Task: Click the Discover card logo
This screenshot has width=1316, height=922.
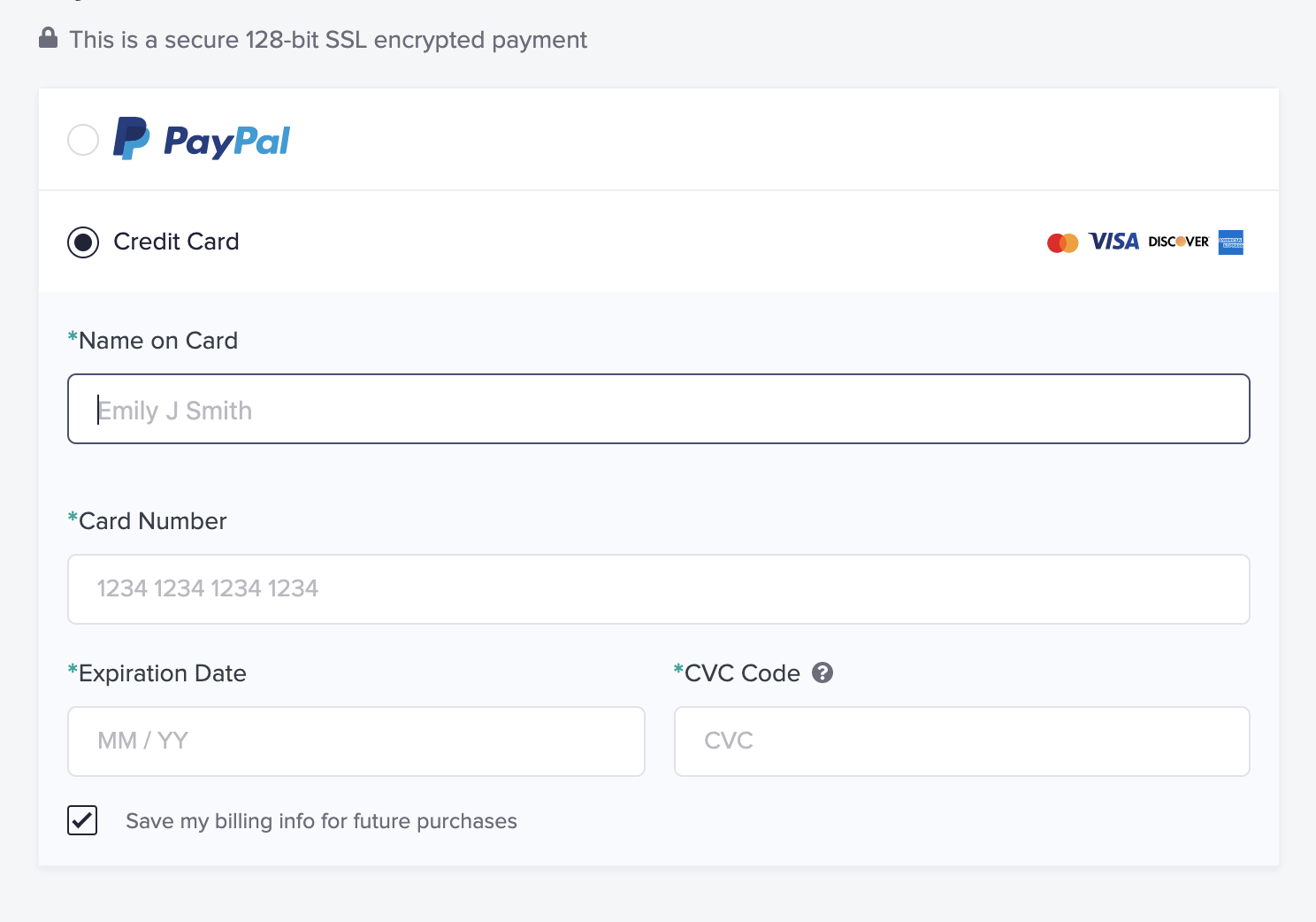Action: click(1178, 242)
